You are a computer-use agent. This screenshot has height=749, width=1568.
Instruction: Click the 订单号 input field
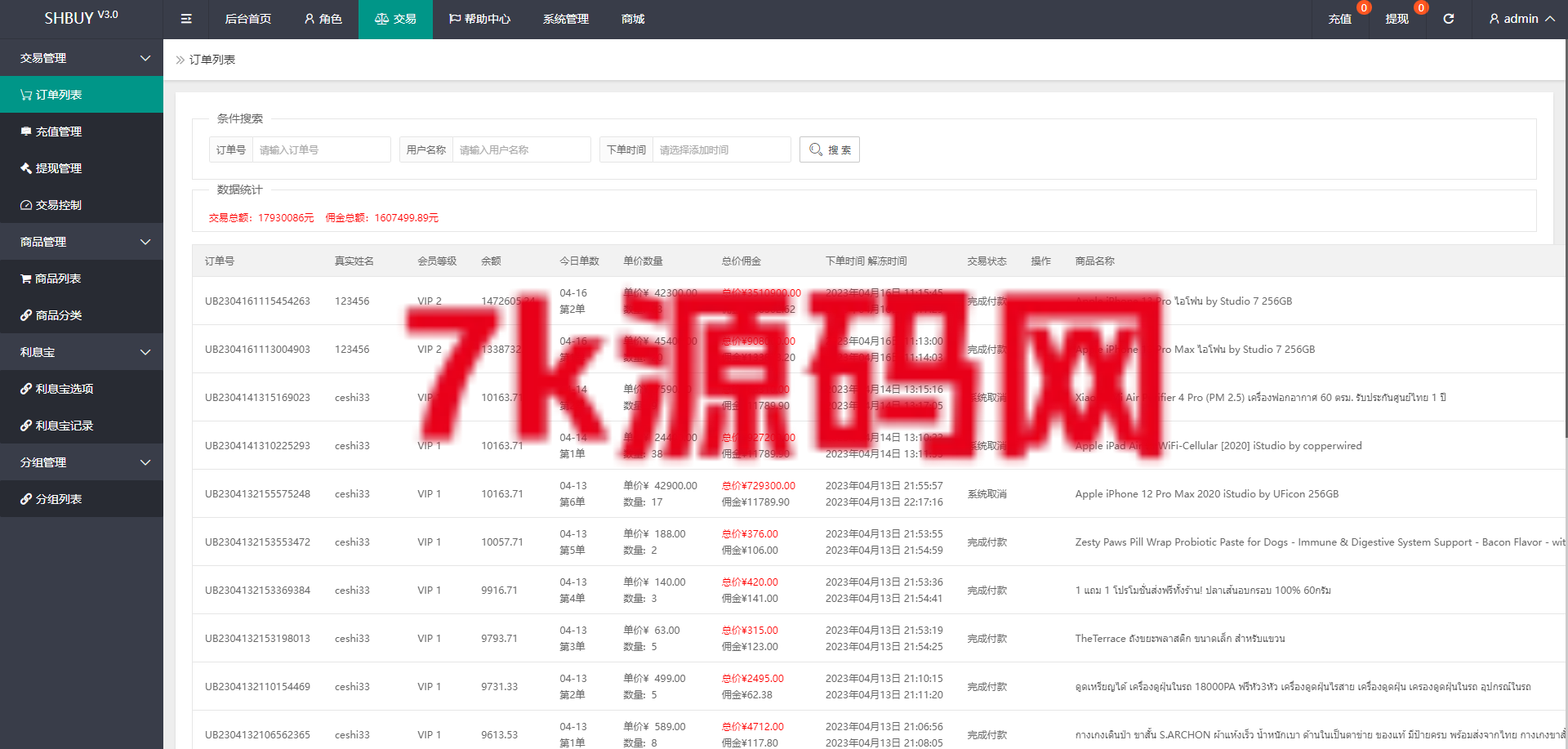coord(322,149)
